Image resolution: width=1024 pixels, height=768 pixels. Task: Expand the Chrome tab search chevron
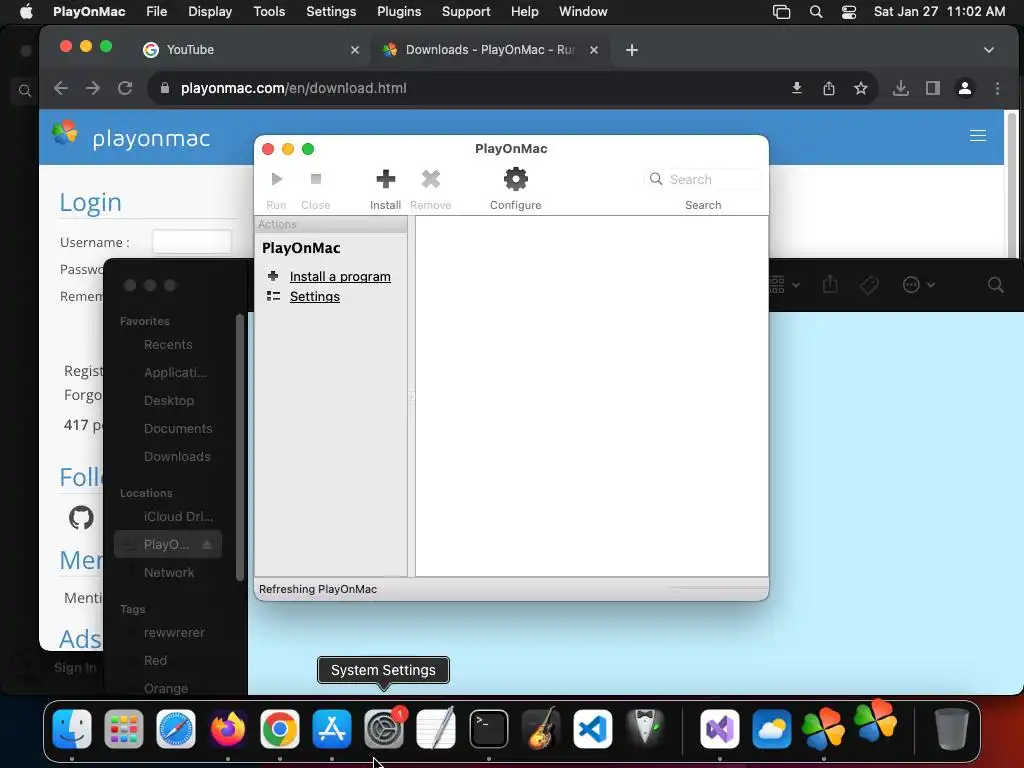click(989, 50)
